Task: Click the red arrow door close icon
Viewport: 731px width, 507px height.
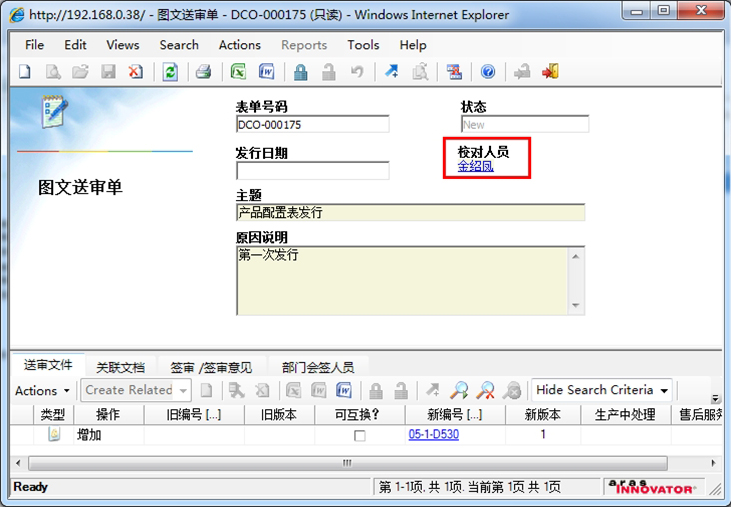Action: click(550, 72)
